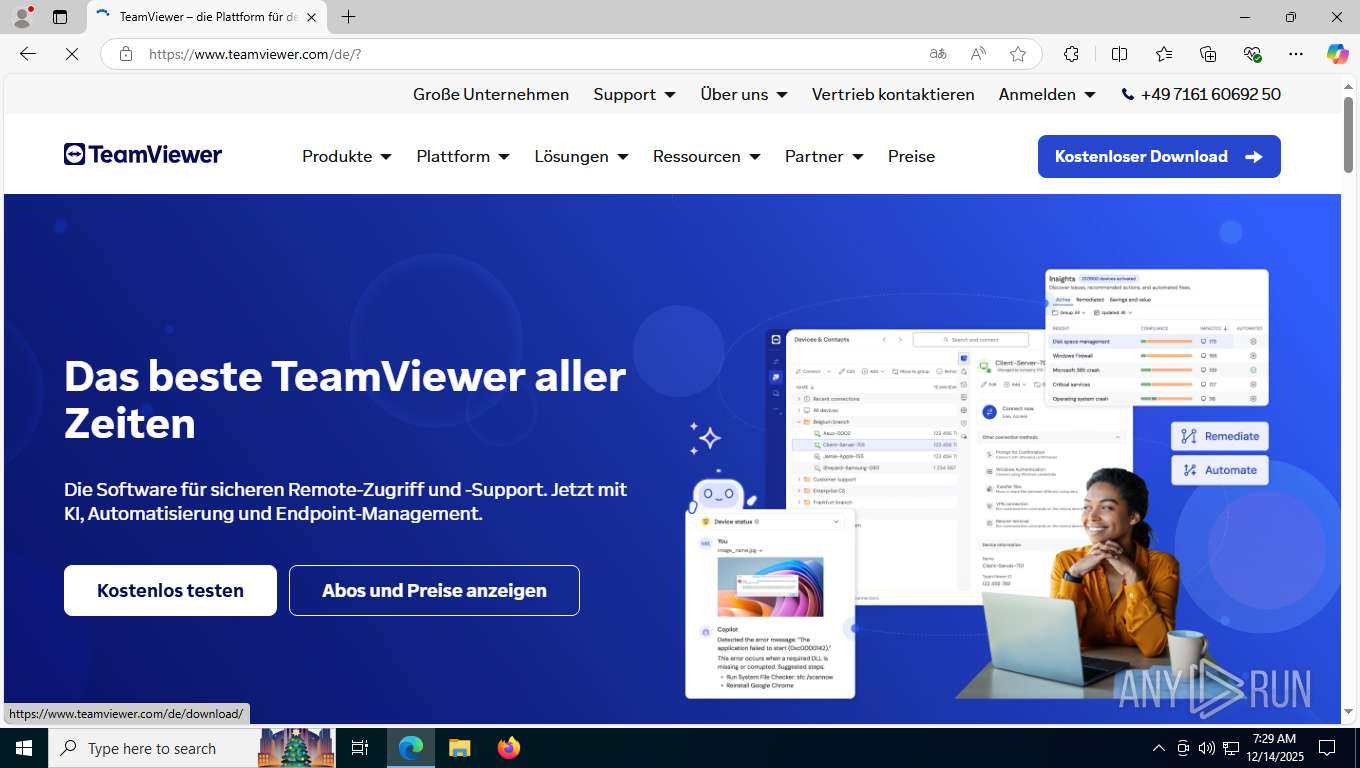Open the translate page icon

click(x=937, y=54)
